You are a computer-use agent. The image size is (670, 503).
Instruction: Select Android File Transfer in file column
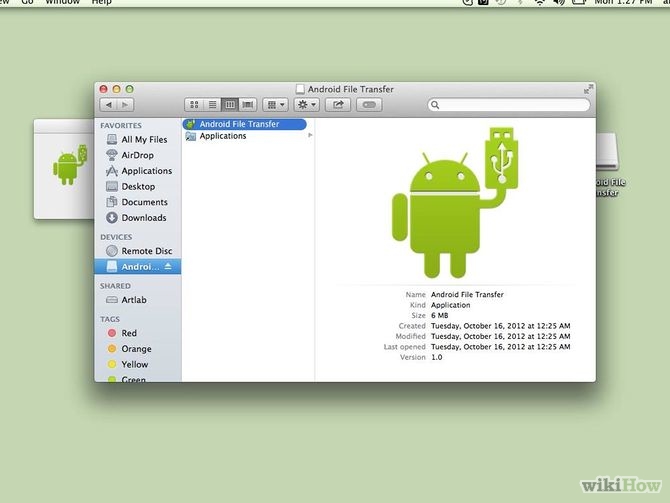244,124
